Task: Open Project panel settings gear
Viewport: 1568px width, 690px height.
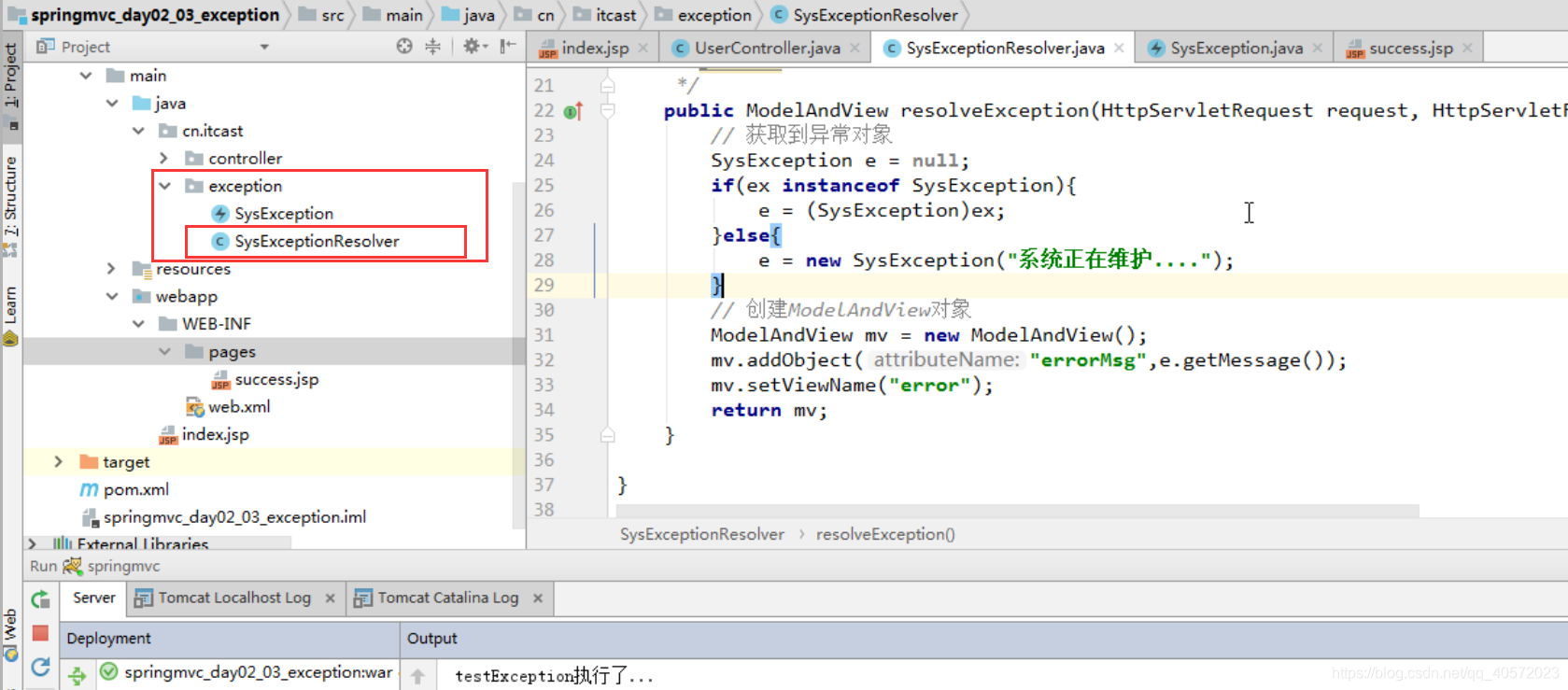Action: point(474,46)
